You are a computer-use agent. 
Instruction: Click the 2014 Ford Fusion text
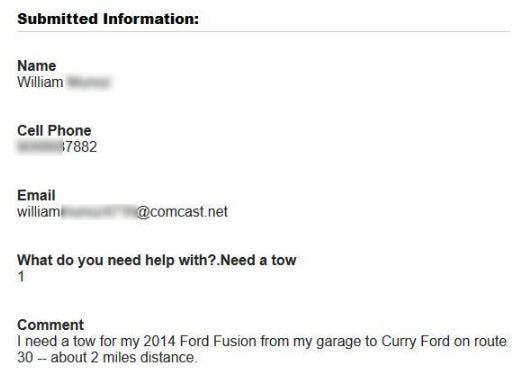pyautogui.click(x=200, y=341)
